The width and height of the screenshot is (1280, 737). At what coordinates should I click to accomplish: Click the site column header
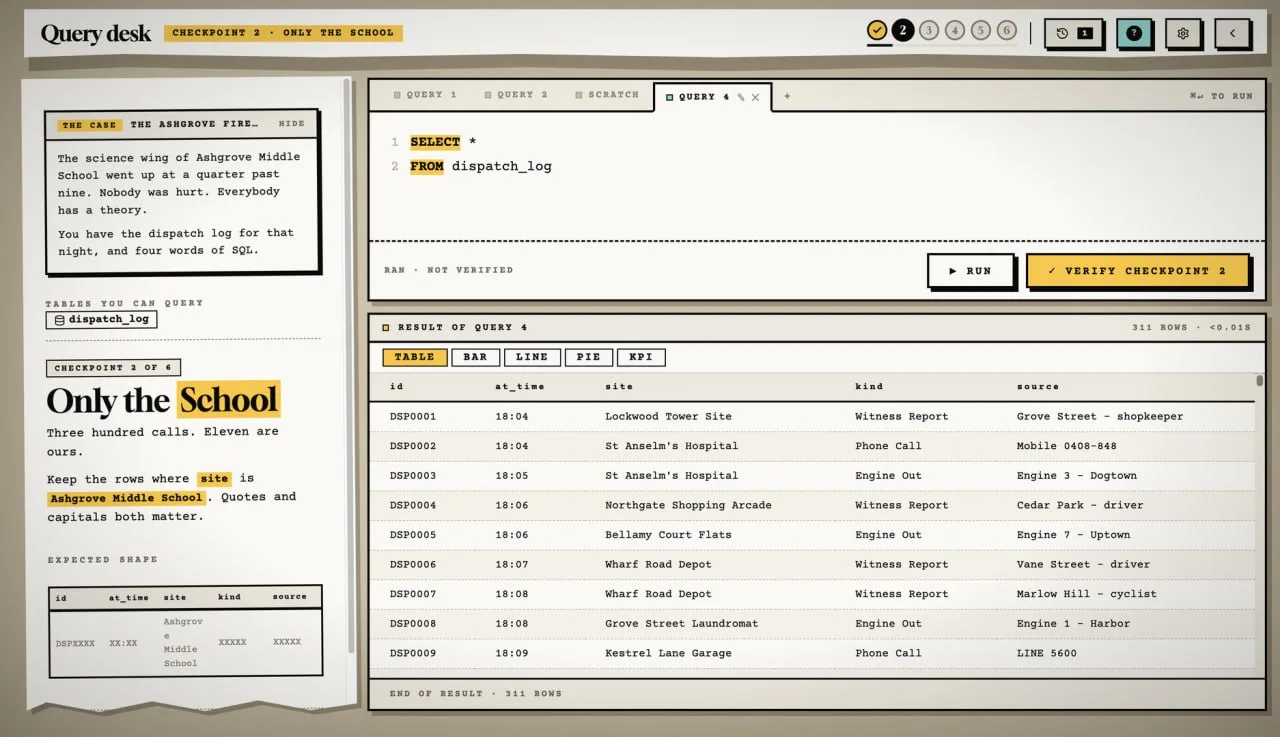coord(619,386)
